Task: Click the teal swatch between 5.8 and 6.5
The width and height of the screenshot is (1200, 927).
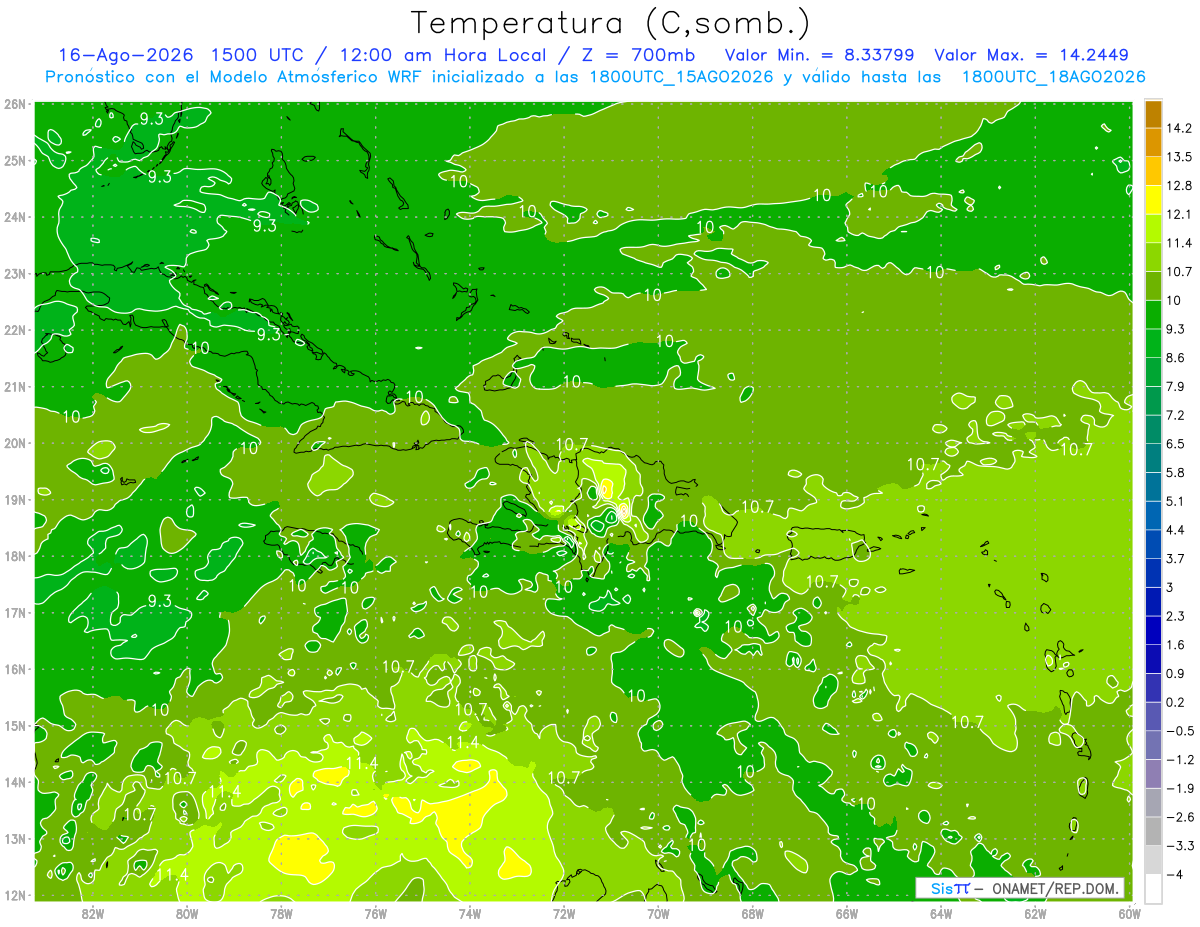Action: [x=1153, y=458]
